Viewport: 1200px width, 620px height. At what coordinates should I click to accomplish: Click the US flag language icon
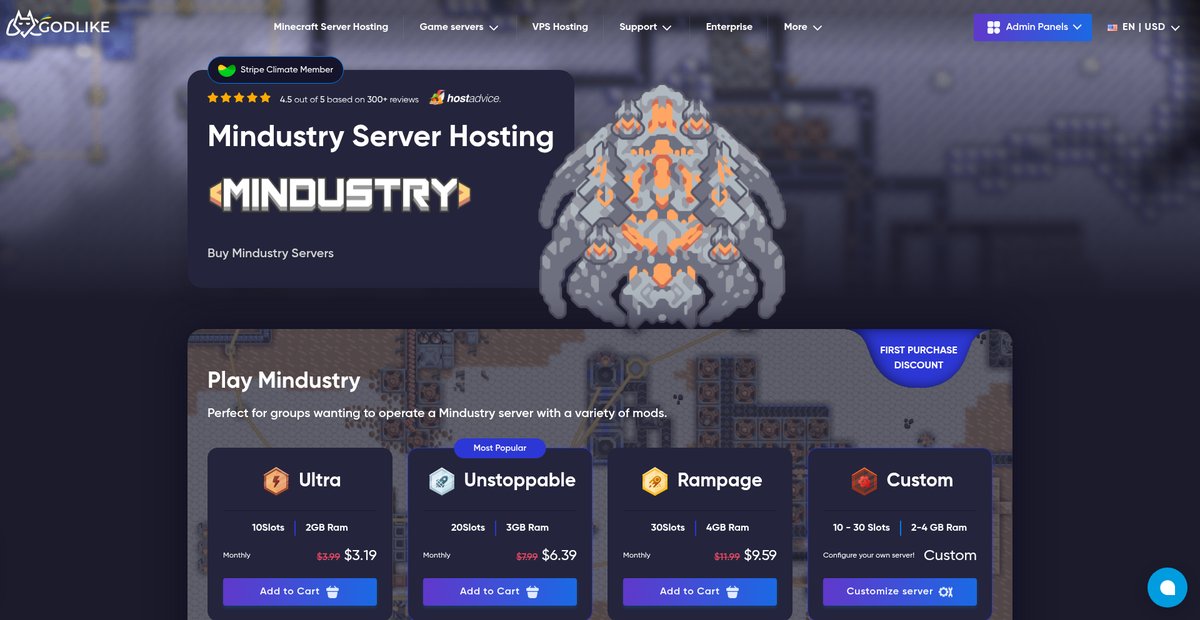(1112, 28)
